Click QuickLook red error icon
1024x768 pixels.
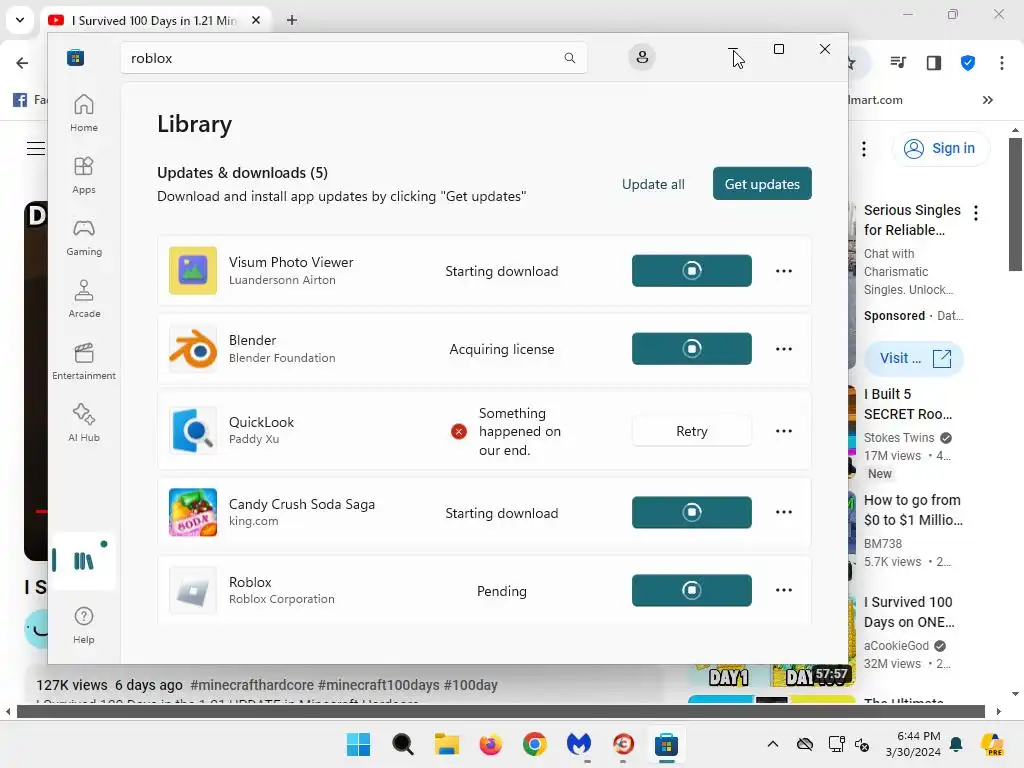pos(459,431)
